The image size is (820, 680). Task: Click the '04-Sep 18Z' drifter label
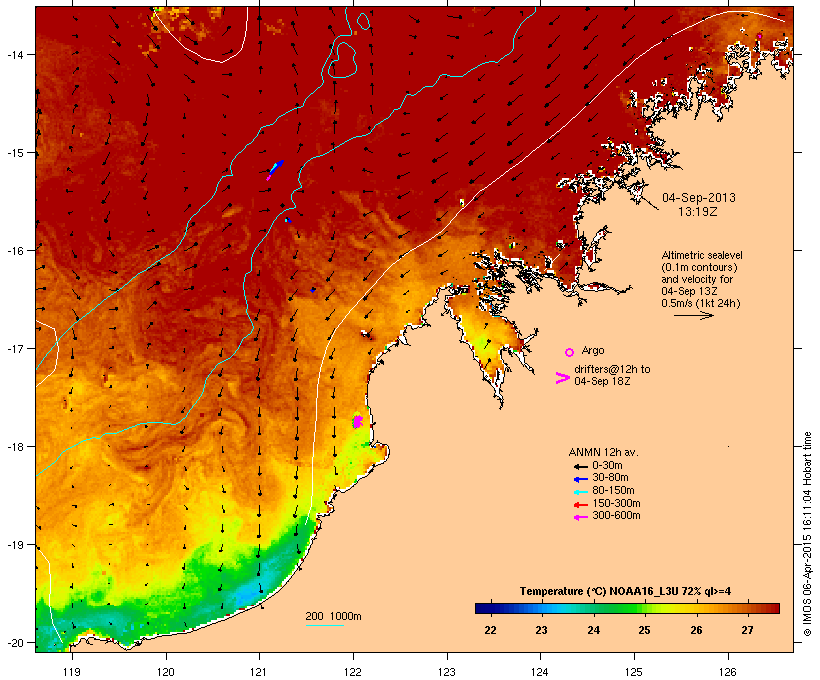(602, 381)
